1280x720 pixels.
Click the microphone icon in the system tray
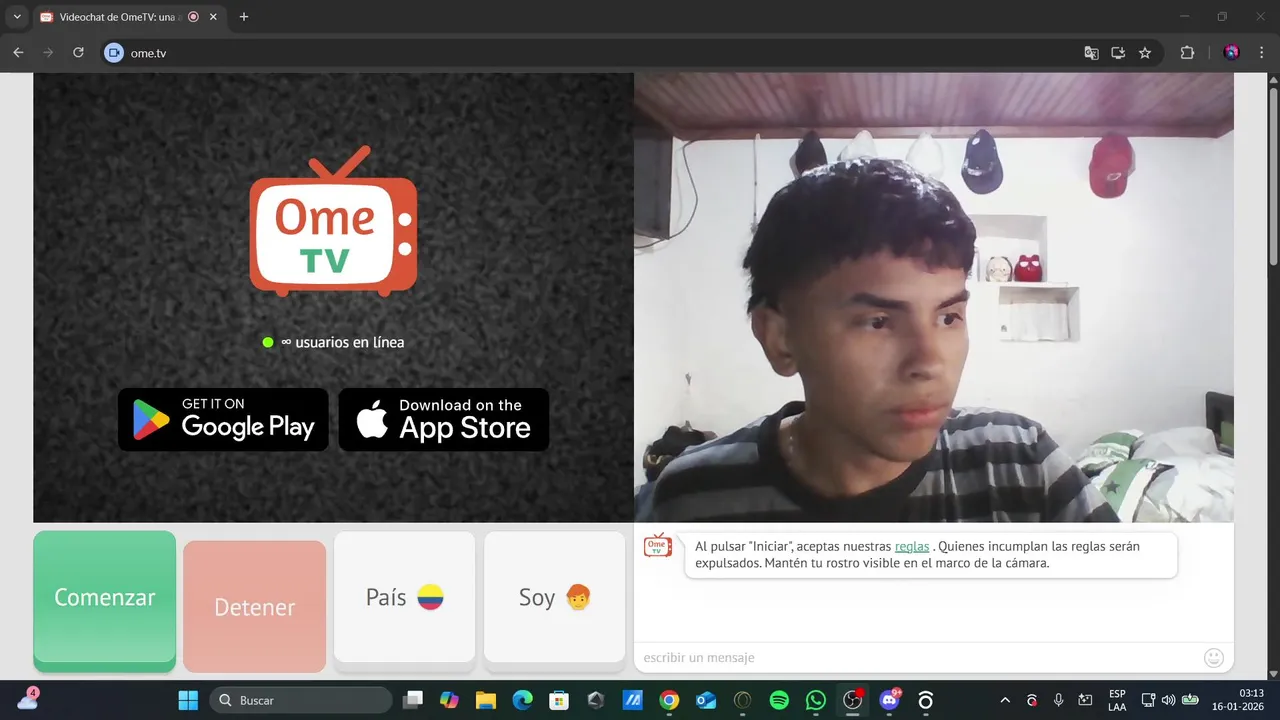point(1058,700)
